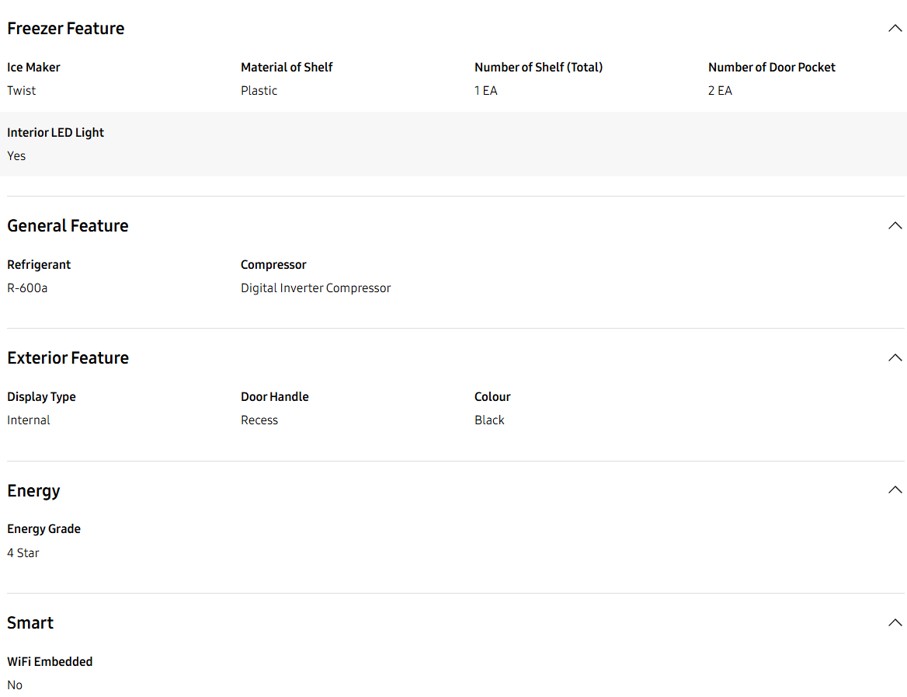Screen dimensions: 907x697
Task: Collapse Exterior Feature section using chevron arrow
Action: (894, 358)
